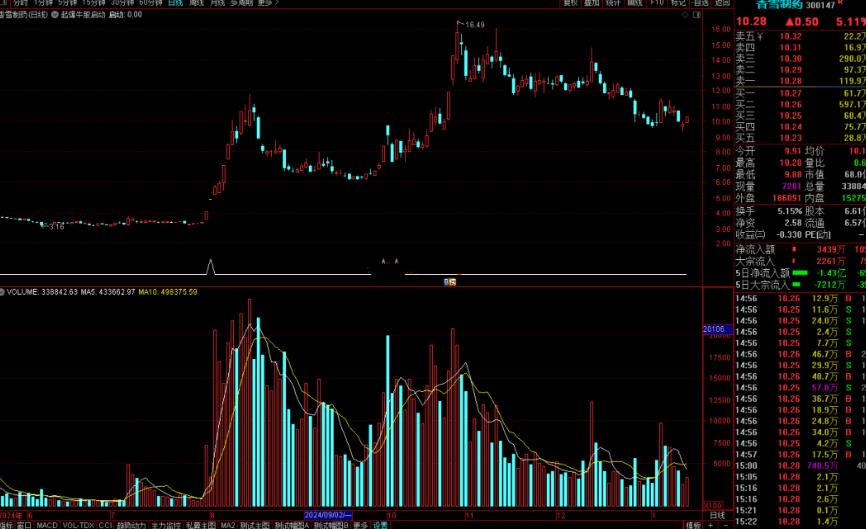The image size is (866, 529).
Task: Open the F10 company info button
Action: (x=657, y=3)
